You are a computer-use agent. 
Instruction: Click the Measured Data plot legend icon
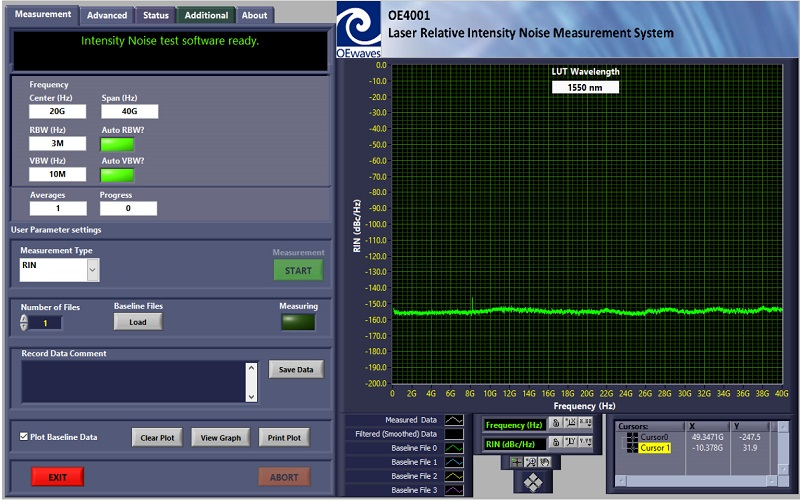point(454,420)
